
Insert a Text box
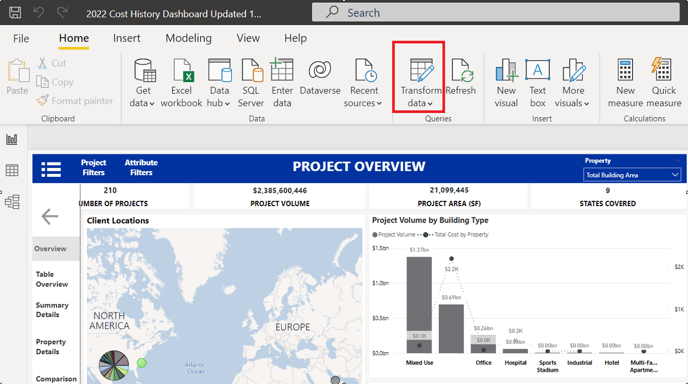tap(538, 83)
